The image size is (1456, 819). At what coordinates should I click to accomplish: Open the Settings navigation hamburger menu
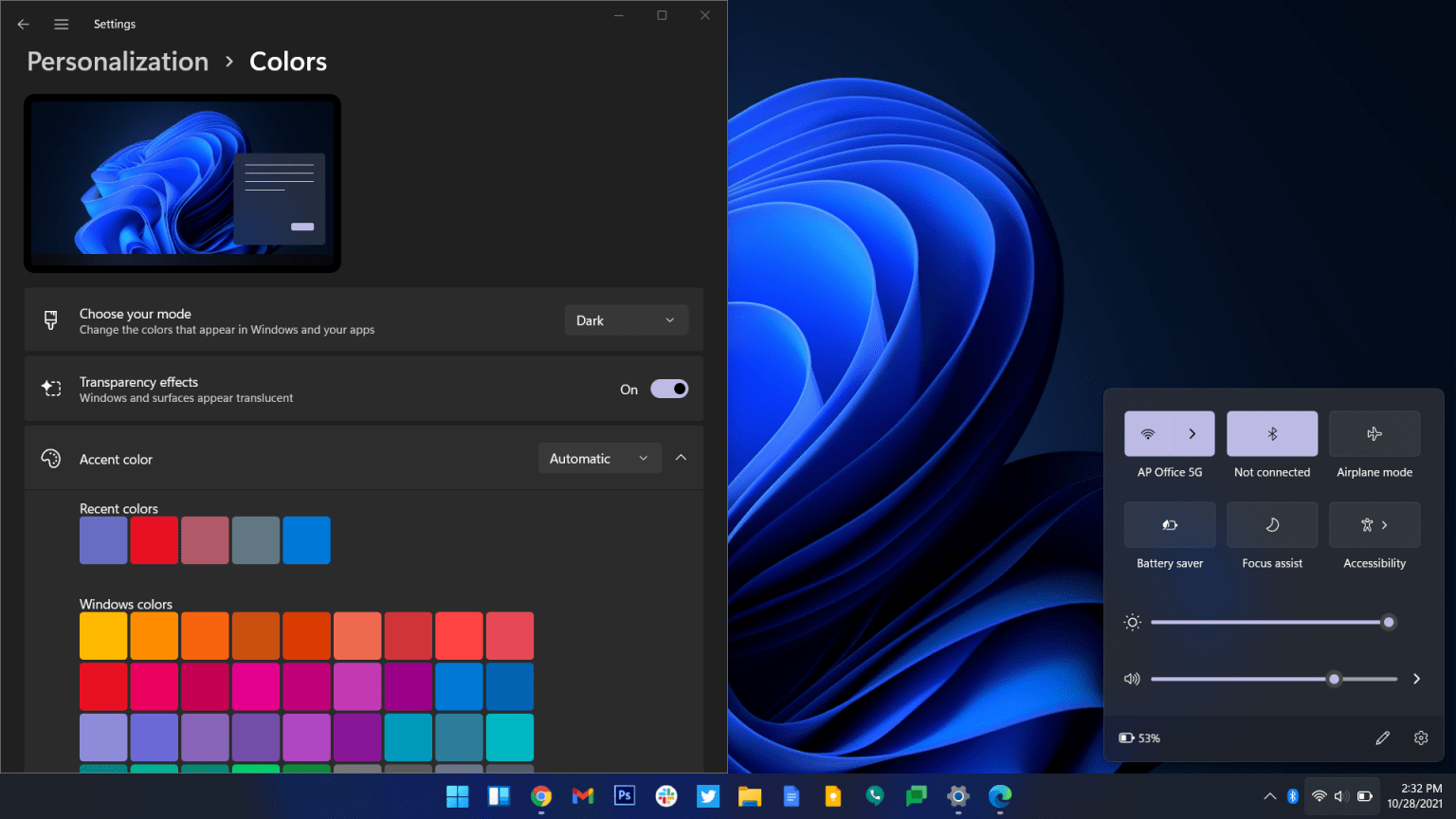coord(61,24)
